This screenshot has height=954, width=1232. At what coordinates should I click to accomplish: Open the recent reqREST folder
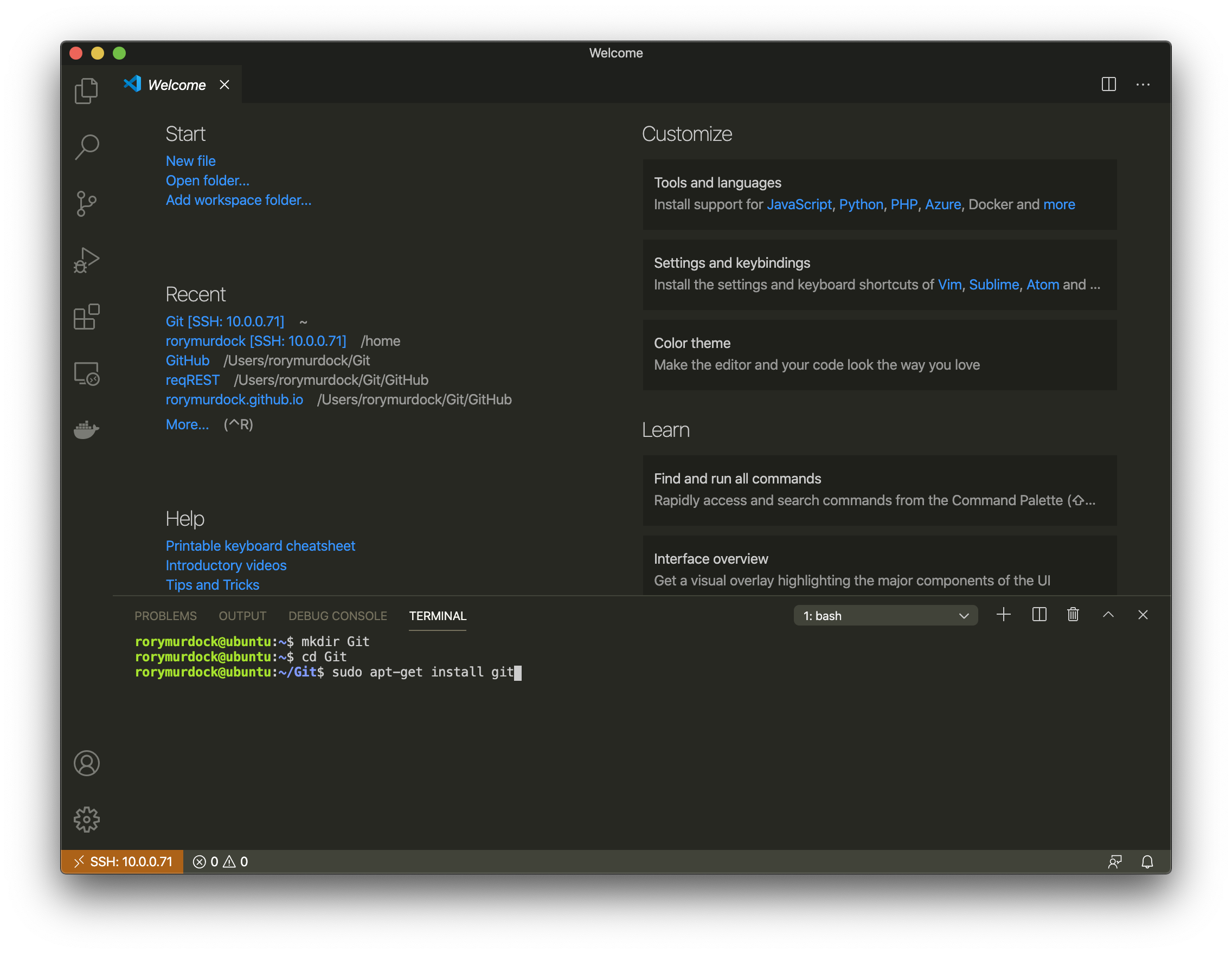click(193, 380)
